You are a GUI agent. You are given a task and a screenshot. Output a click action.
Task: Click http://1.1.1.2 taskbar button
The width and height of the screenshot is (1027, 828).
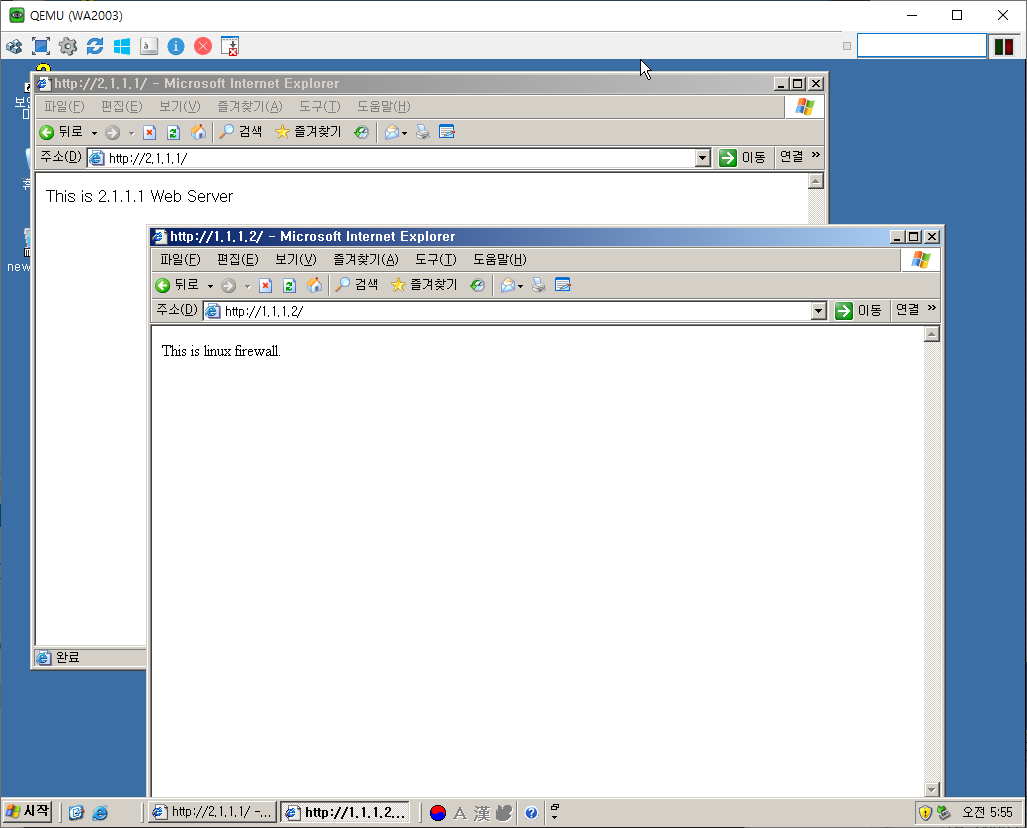coord(345,812)
